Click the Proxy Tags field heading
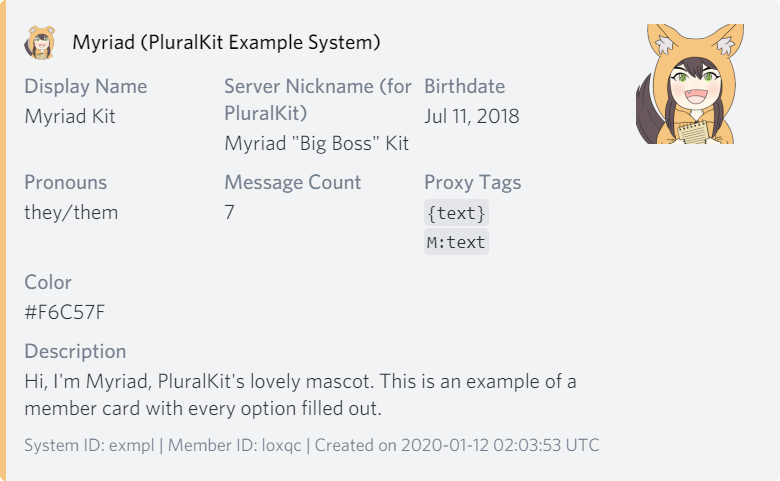 pos(472,182)
